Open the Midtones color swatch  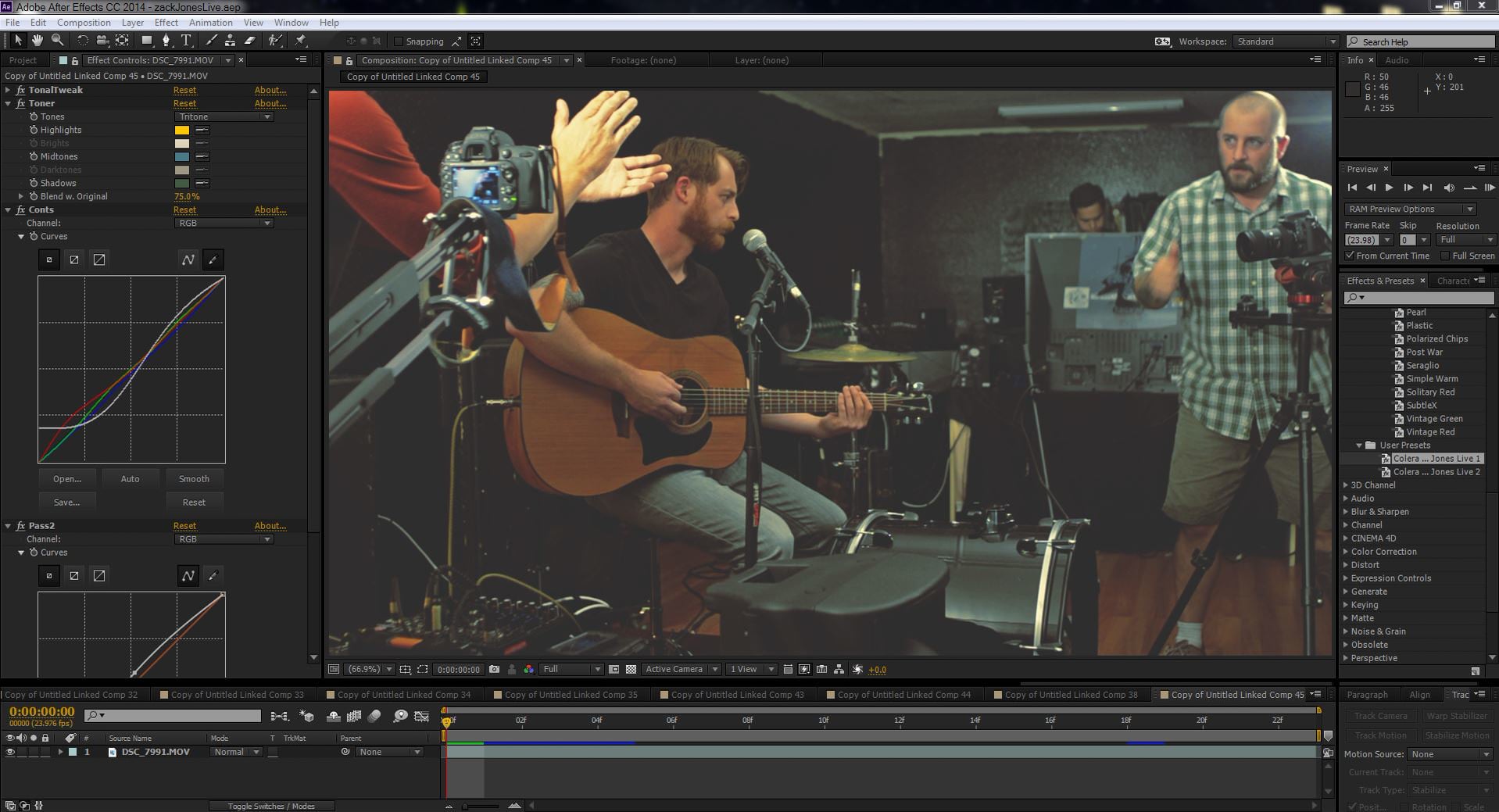(x=182, y=156)
